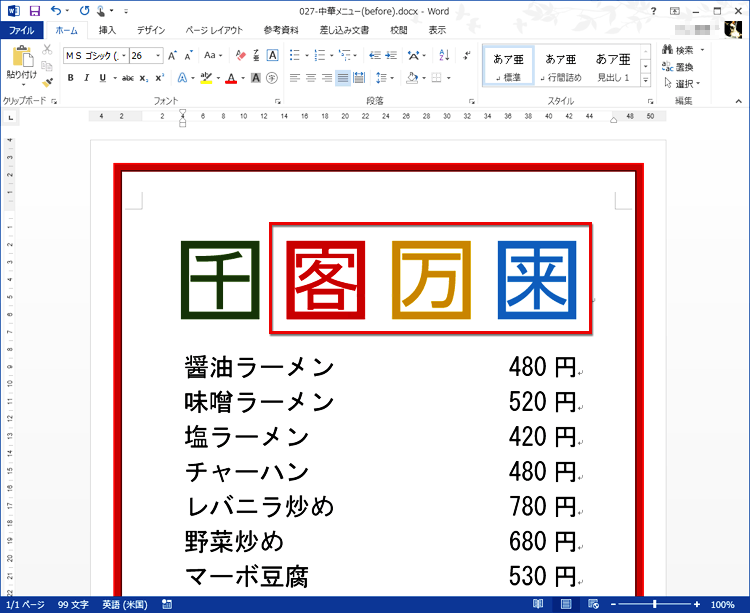Open the font size dropdown
The height and width of the screenshot is (613, 750).
158,56
